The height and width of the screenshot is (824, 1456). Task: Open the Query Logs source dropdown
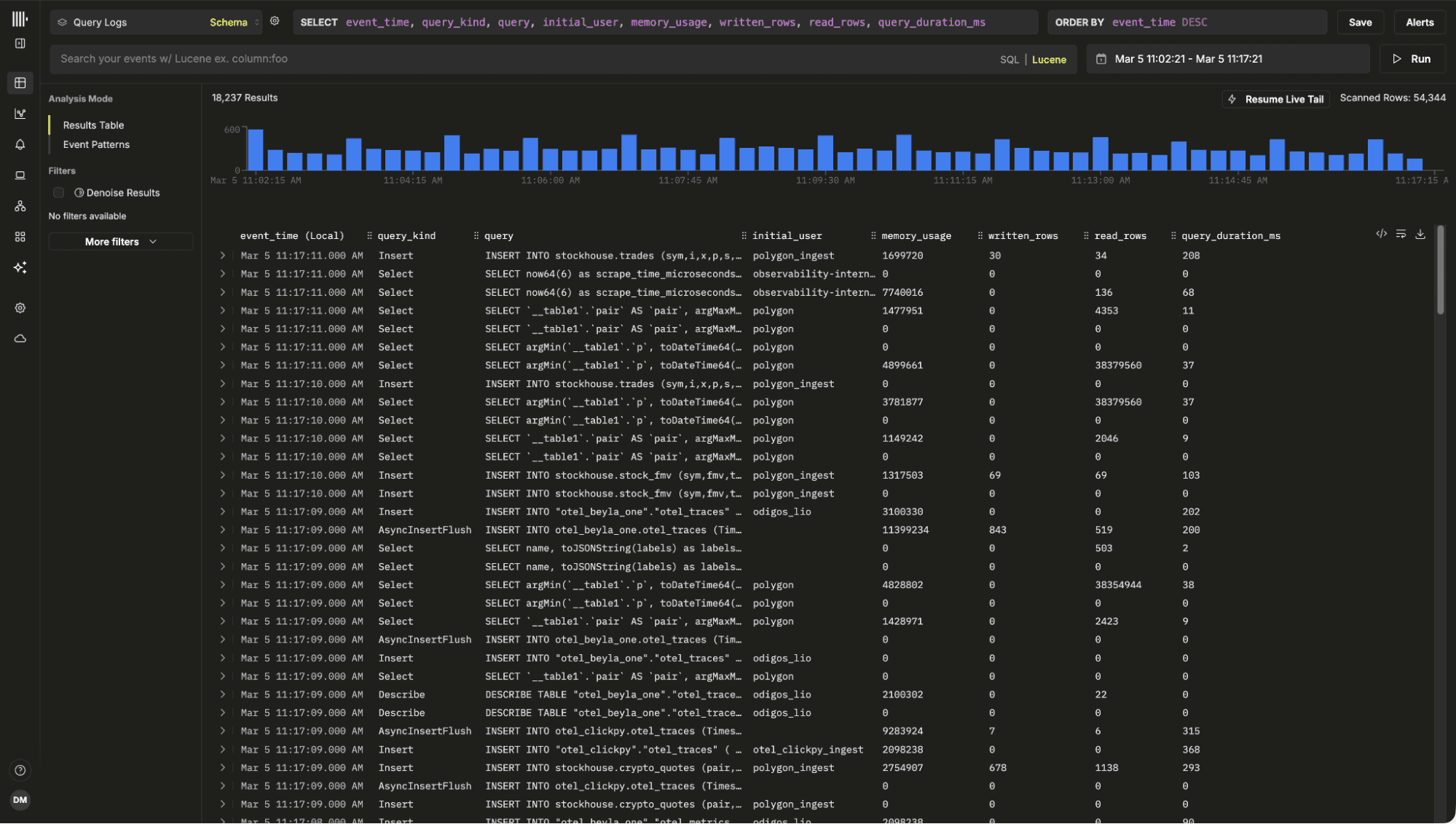click(157, 23)
